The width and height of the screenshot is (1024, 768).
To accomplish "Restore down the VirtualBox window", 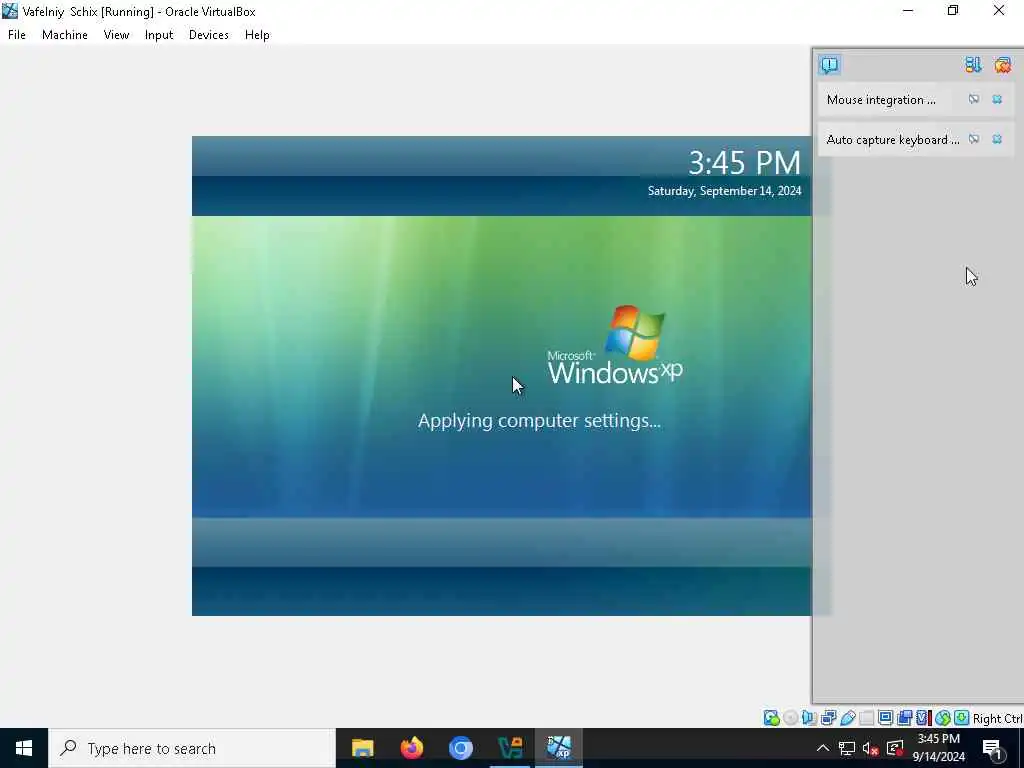I will coord(953,10).
